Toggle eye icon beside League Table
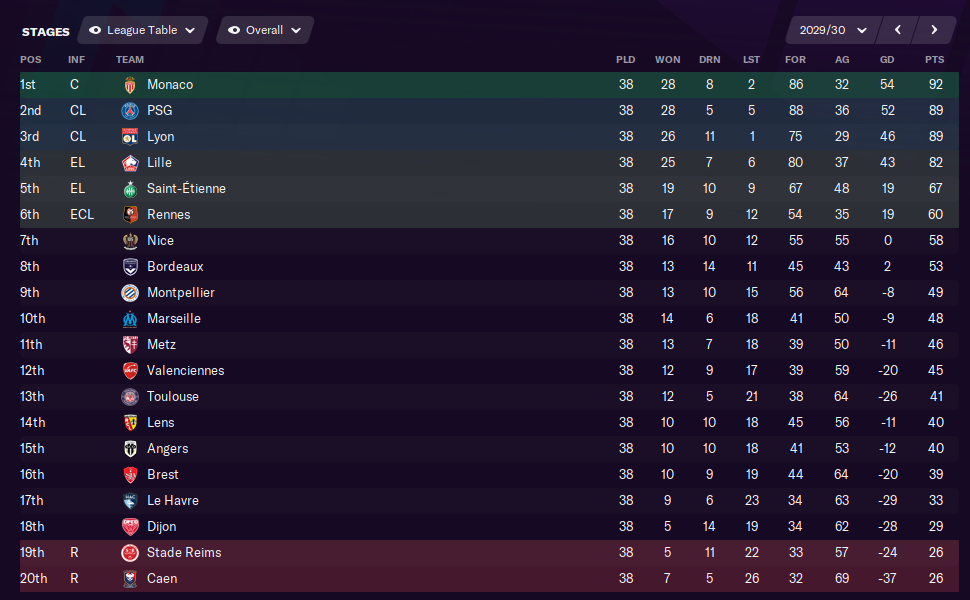The width and height of the screenshot is (970, 600). point(95,30)
